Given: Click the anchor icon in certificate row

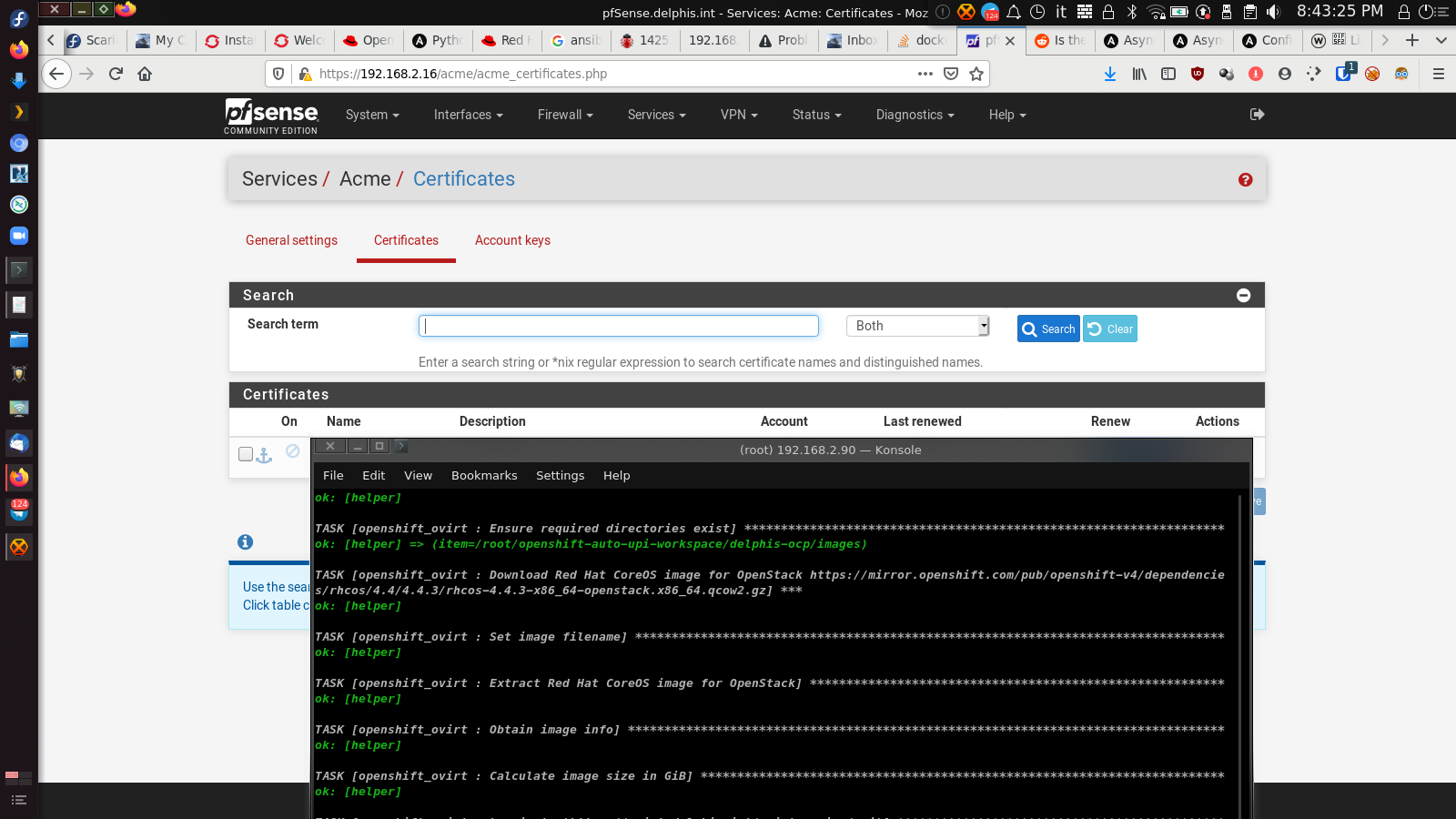Looking at the screenshot, I should tap(264, 455).
